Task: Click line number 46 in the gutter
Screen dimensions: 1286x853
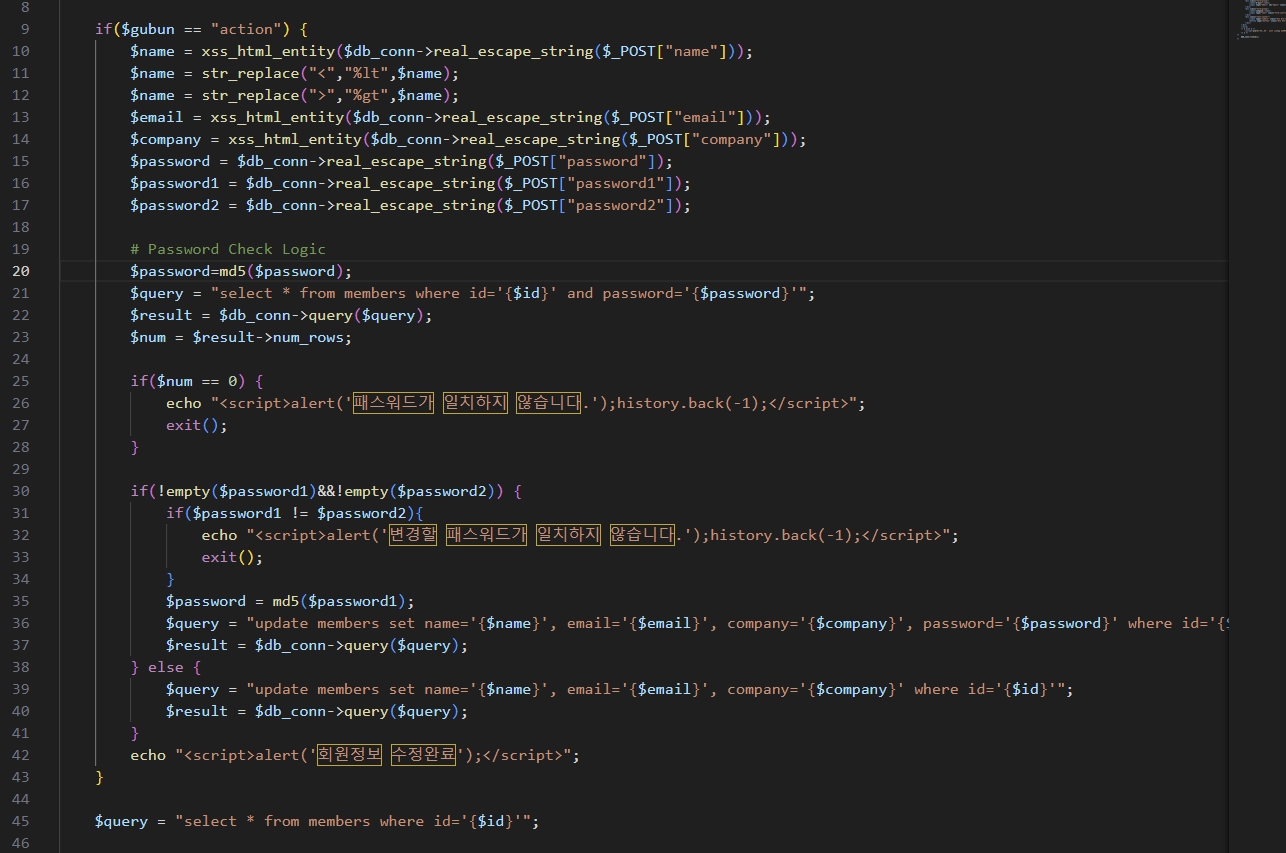Action: [x=21, y=843]
